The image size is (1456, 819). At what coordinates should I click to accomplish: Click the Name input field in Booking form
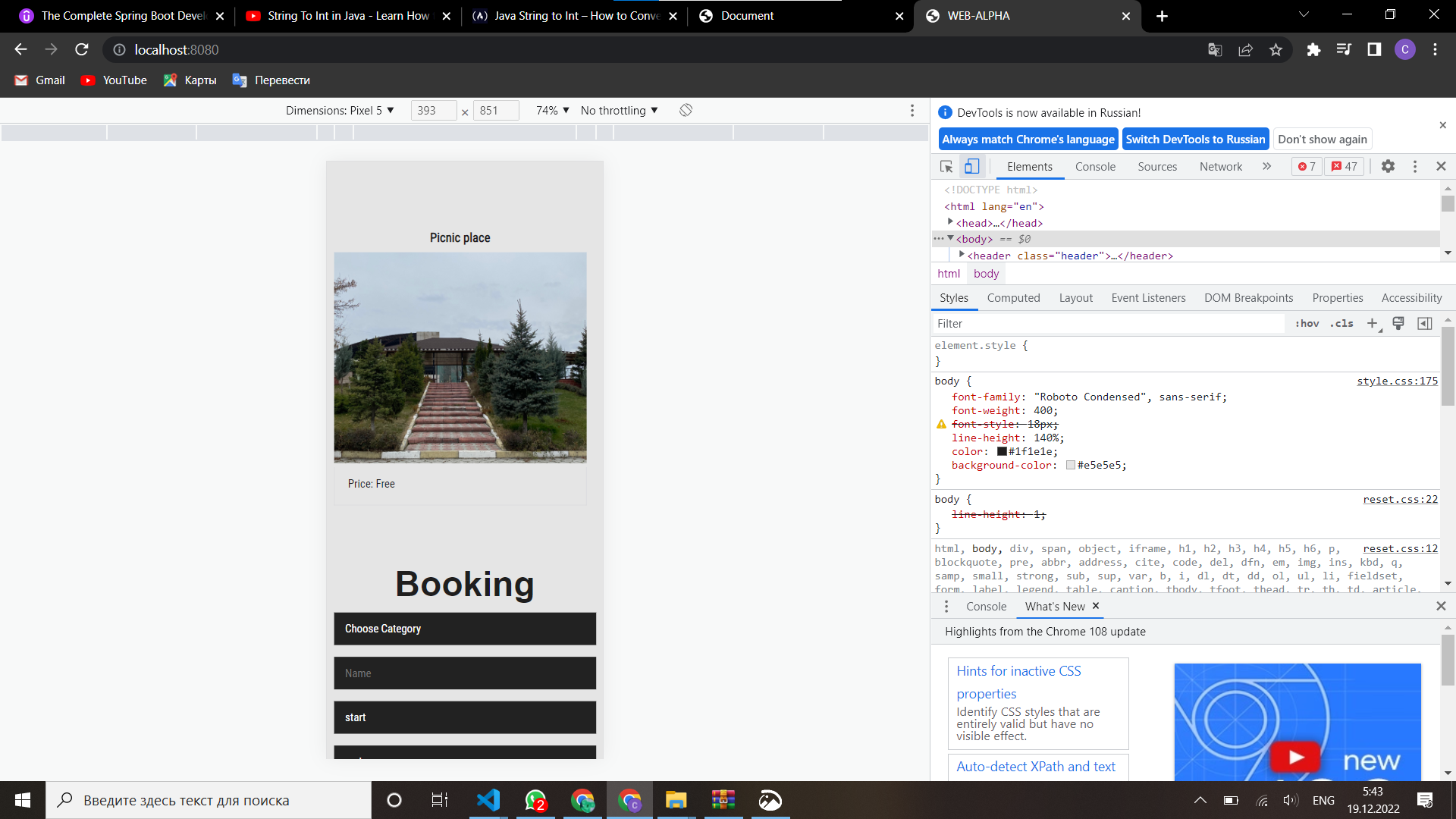coord(465,673)
